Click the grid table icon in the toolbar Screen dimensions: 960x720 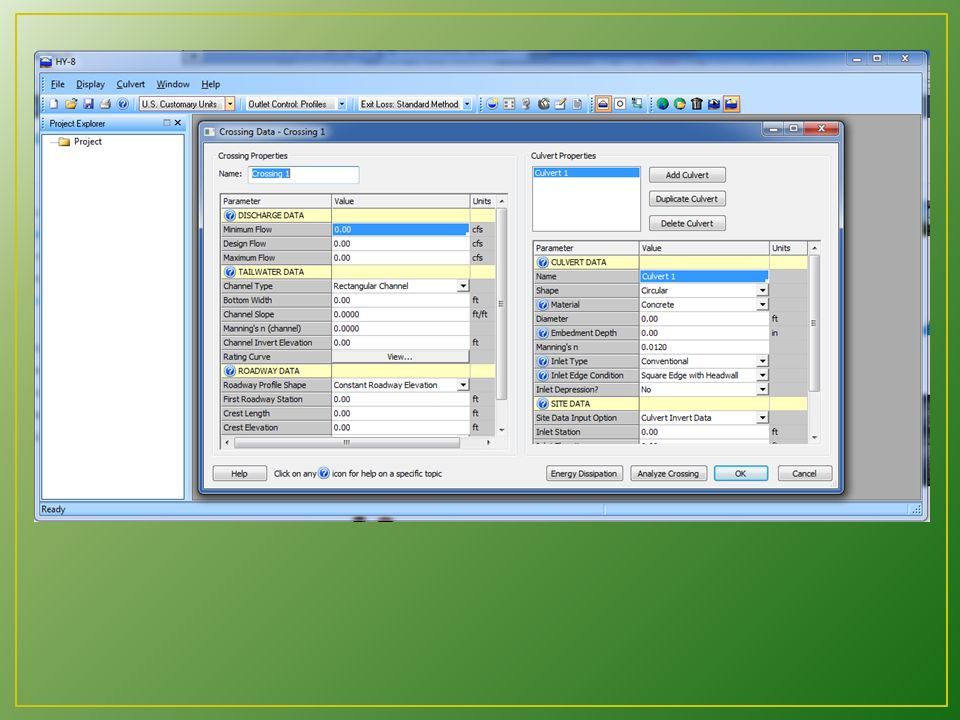pyautogui.click(x=509, y=104)
